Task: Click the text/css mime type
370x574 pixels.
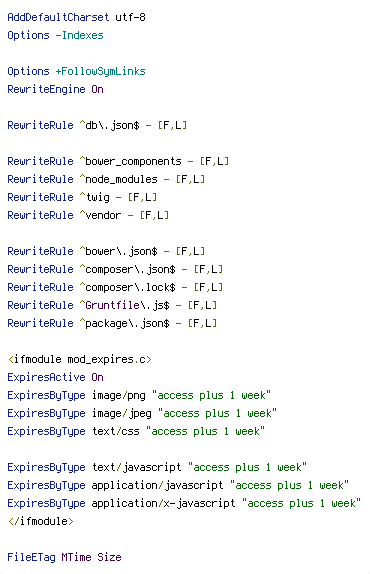Action: [116, 431]
